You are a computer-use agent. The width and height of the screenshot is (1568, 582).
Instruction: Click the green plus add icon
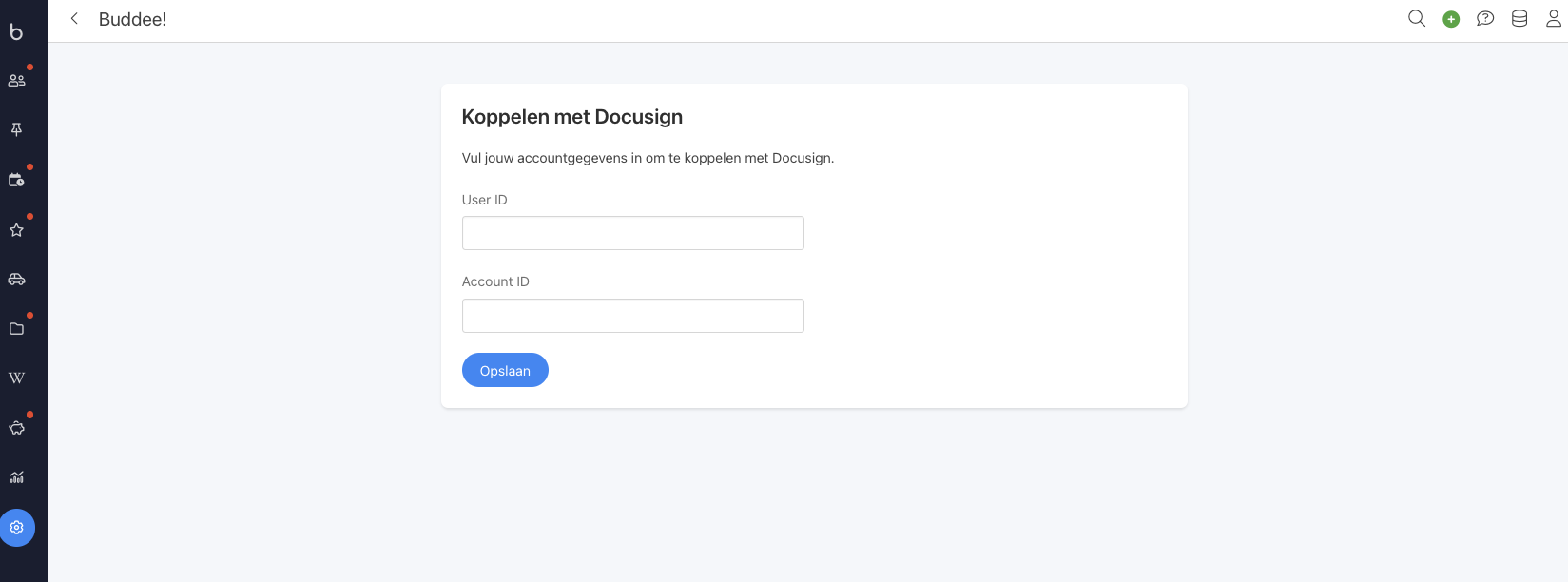(x=1451, y=19)
